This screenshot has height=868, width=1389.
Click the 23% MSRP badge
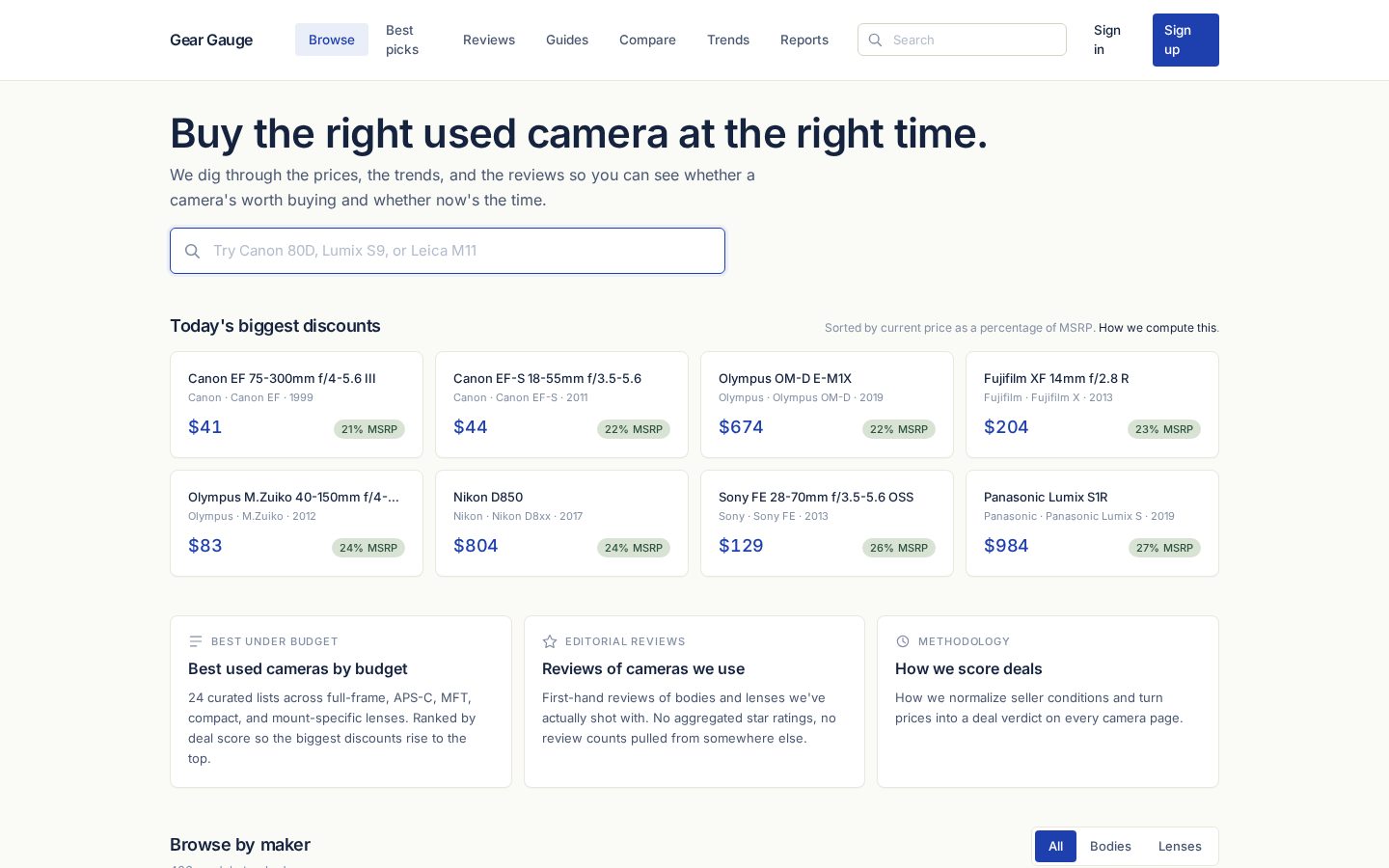[x=1164, y=429]
